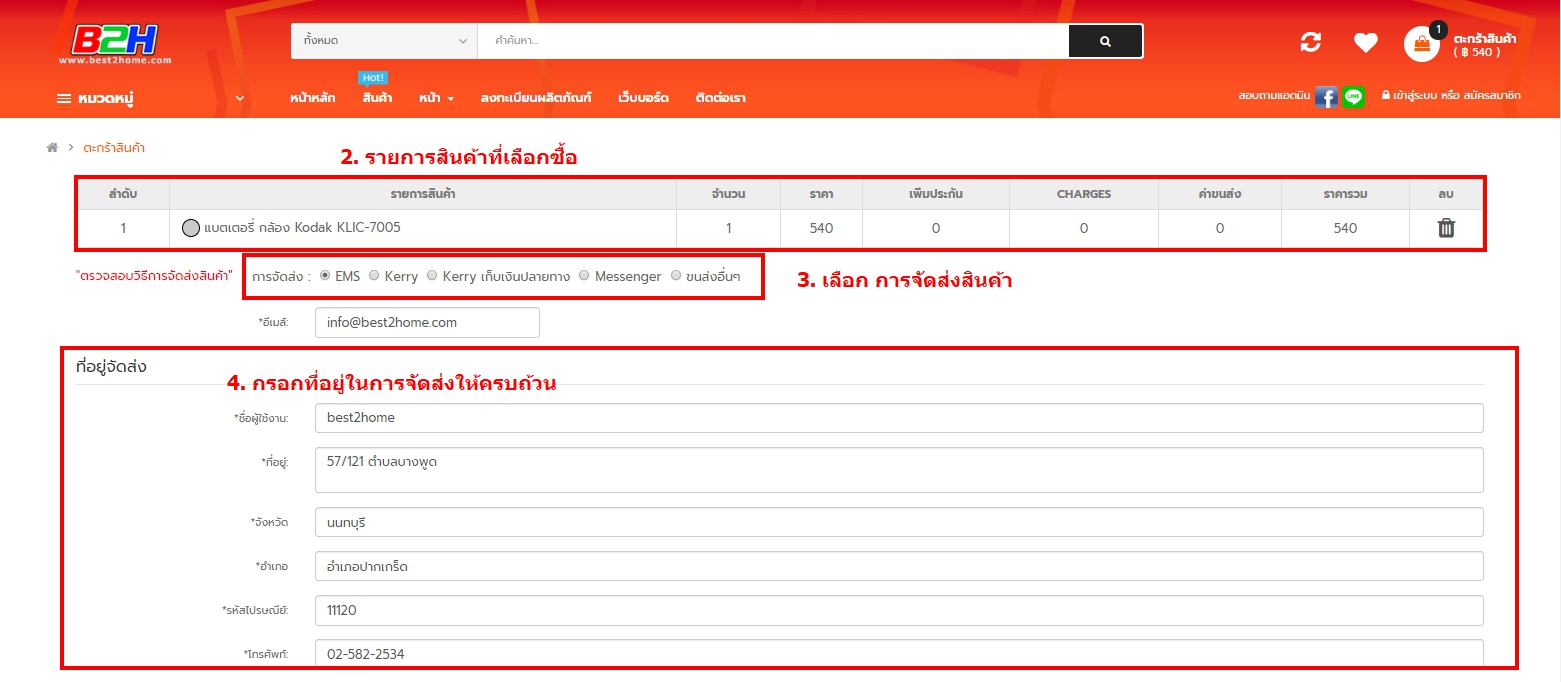Click the ตะกร้าสินค้า breadcrumb link
The width and height of the screenshot is (1561, 682).
(114, 148)
